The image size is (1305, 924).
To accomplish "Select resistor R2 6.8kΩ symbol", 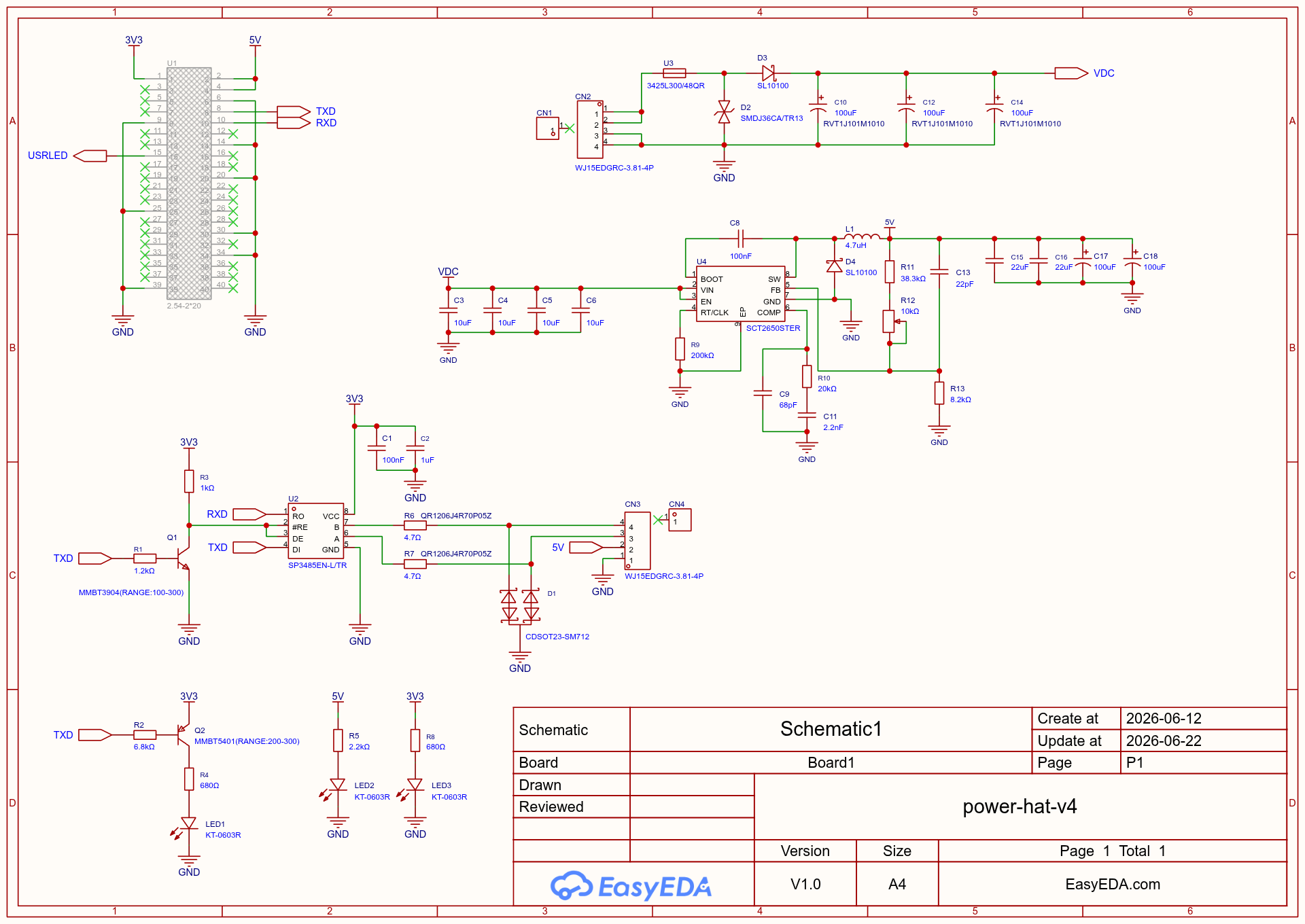I will coord(145,734).
